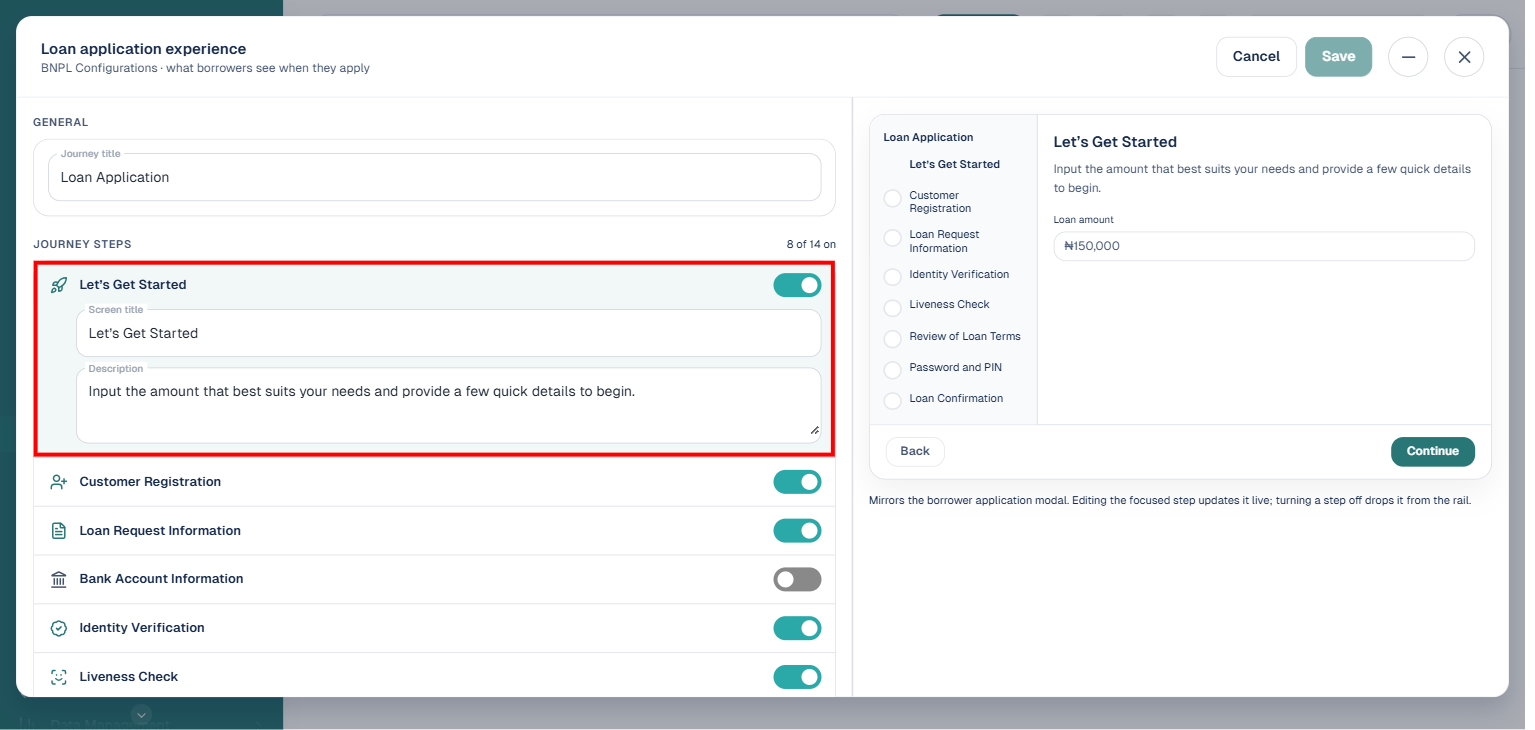Toggle off the Identity Verification step
This screenshot has height=730, width=1535.
click(x=797, y=628)
